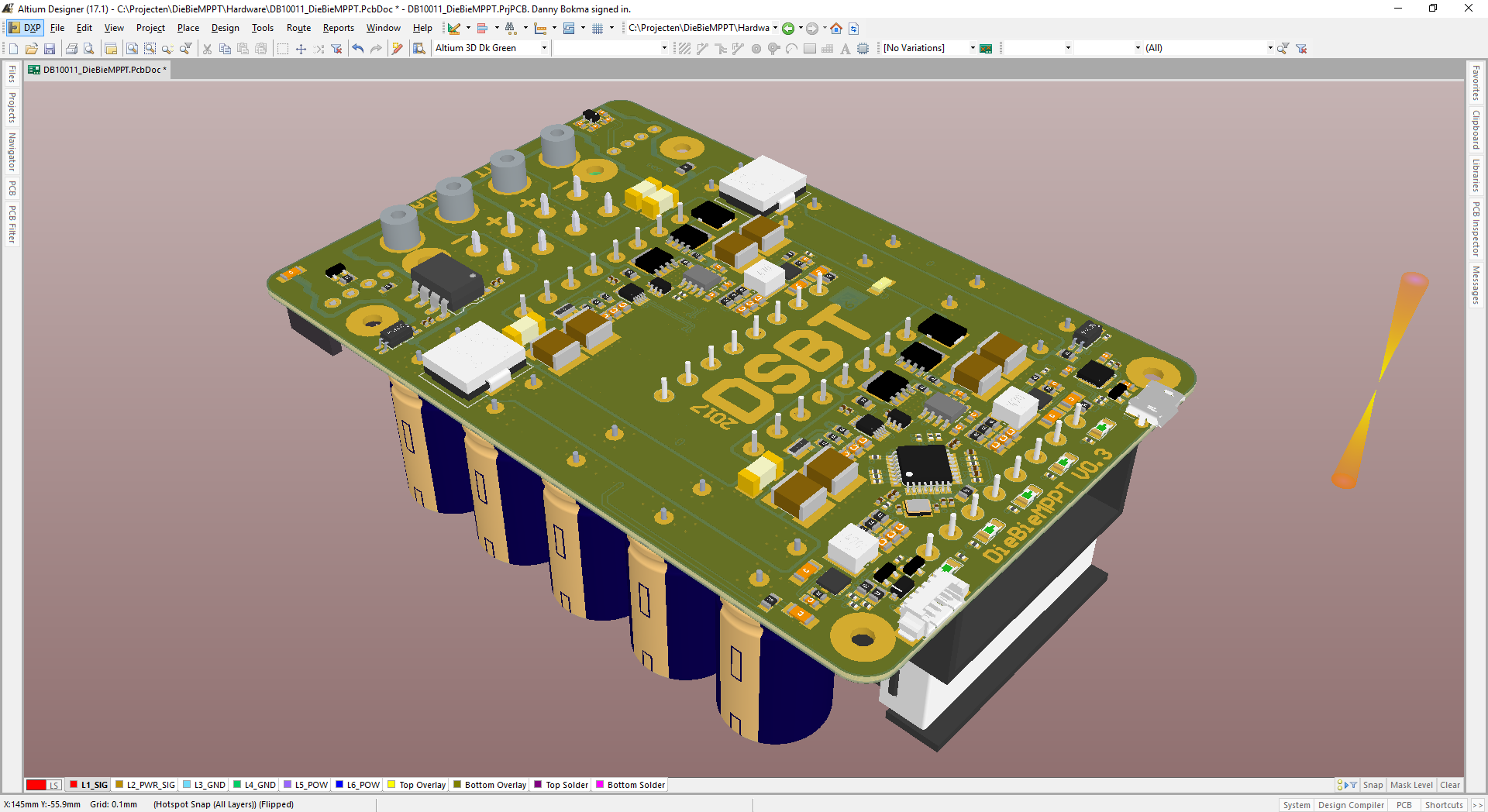Viewport: 1488px width, 812px height.
Task: Toggle the Bottom Overlay layer tab
Action: pos(490,785)
